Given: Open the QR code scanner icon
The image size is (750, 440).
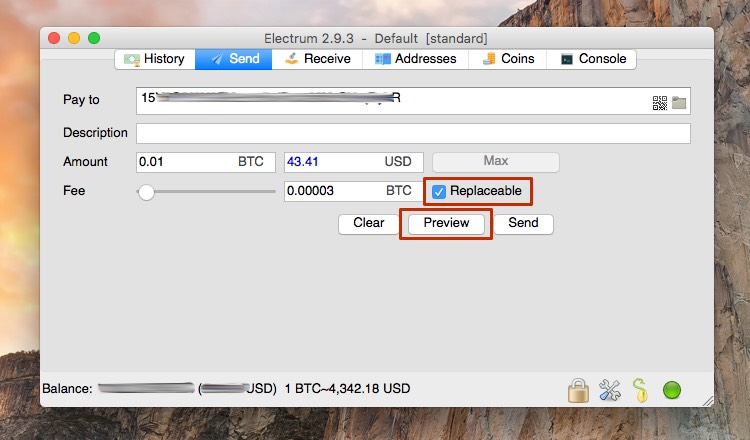Looking at the screenshot, I should point(660,103).
